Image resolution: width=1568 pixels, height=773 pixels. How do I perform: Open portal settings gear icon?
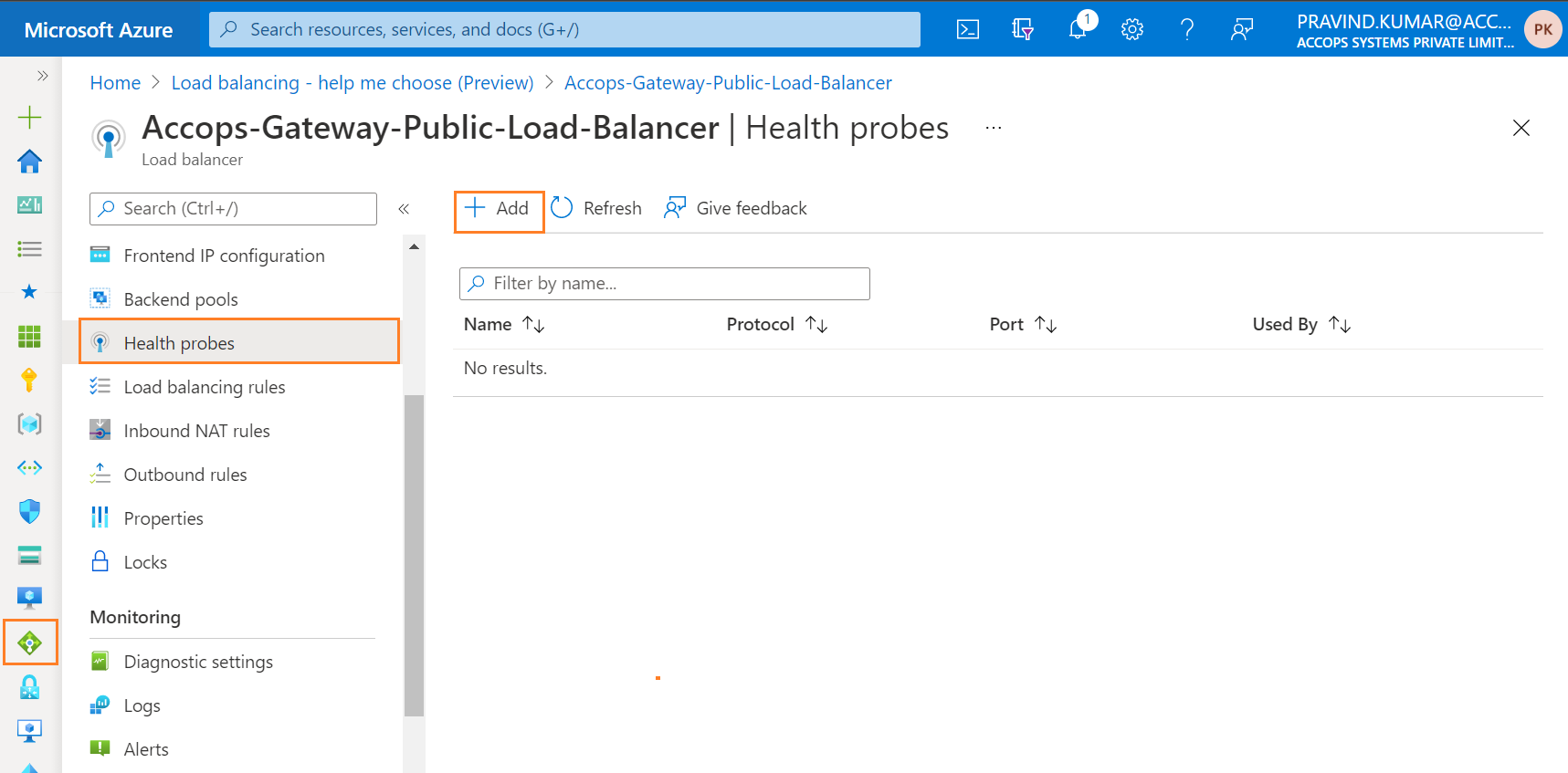pos(1132,29)
